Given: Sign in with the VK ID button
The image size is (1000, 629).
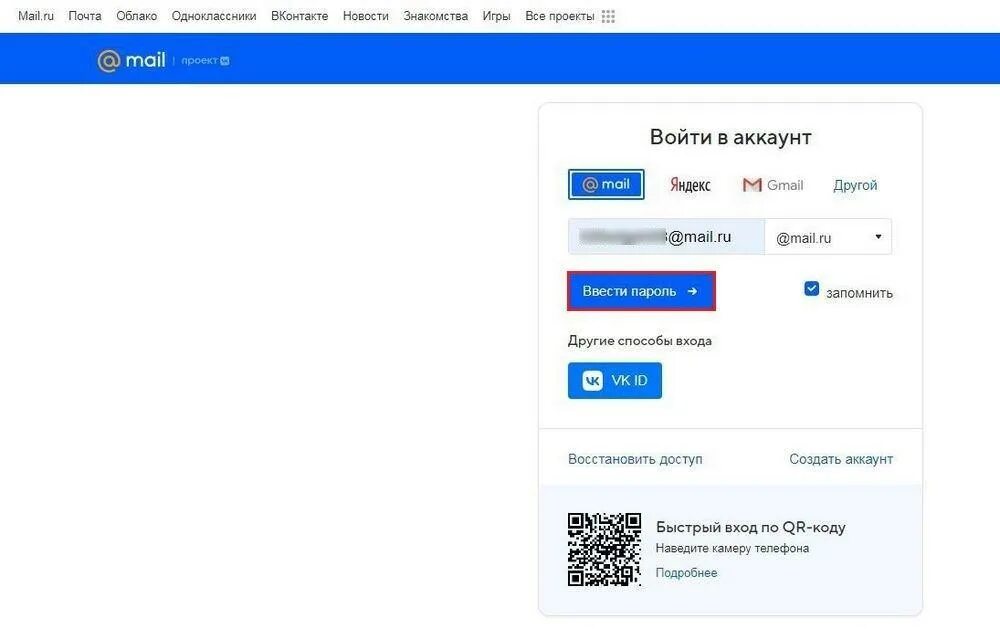Looking at the screenshot, I should 615,380.
